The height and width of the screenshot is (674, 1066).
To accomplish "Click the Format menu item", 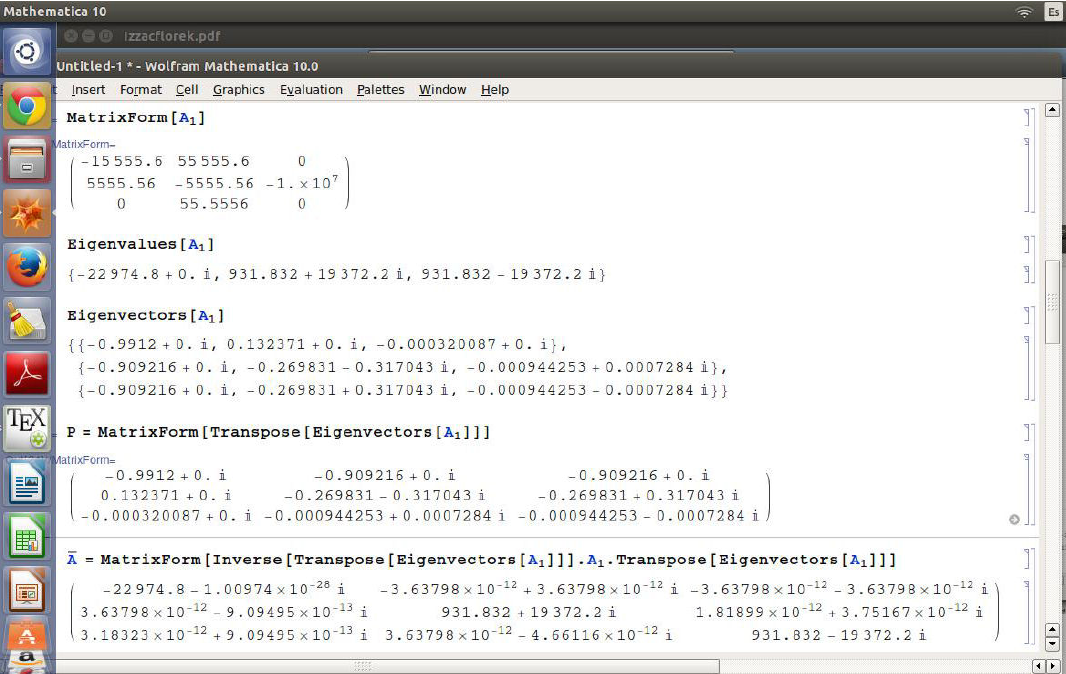I will pyautogui.click(x=140, y=89).
